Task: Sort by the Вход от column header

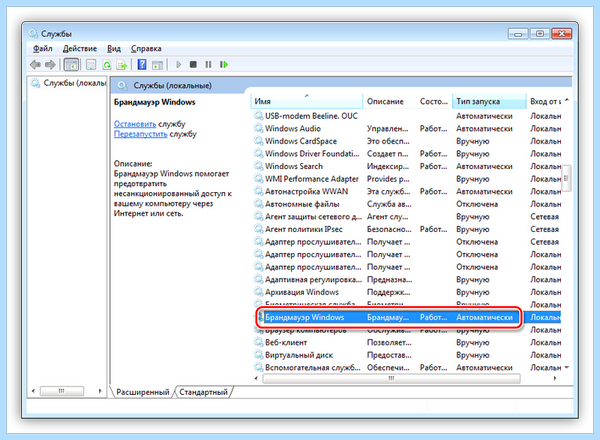Action: point(544,101)
